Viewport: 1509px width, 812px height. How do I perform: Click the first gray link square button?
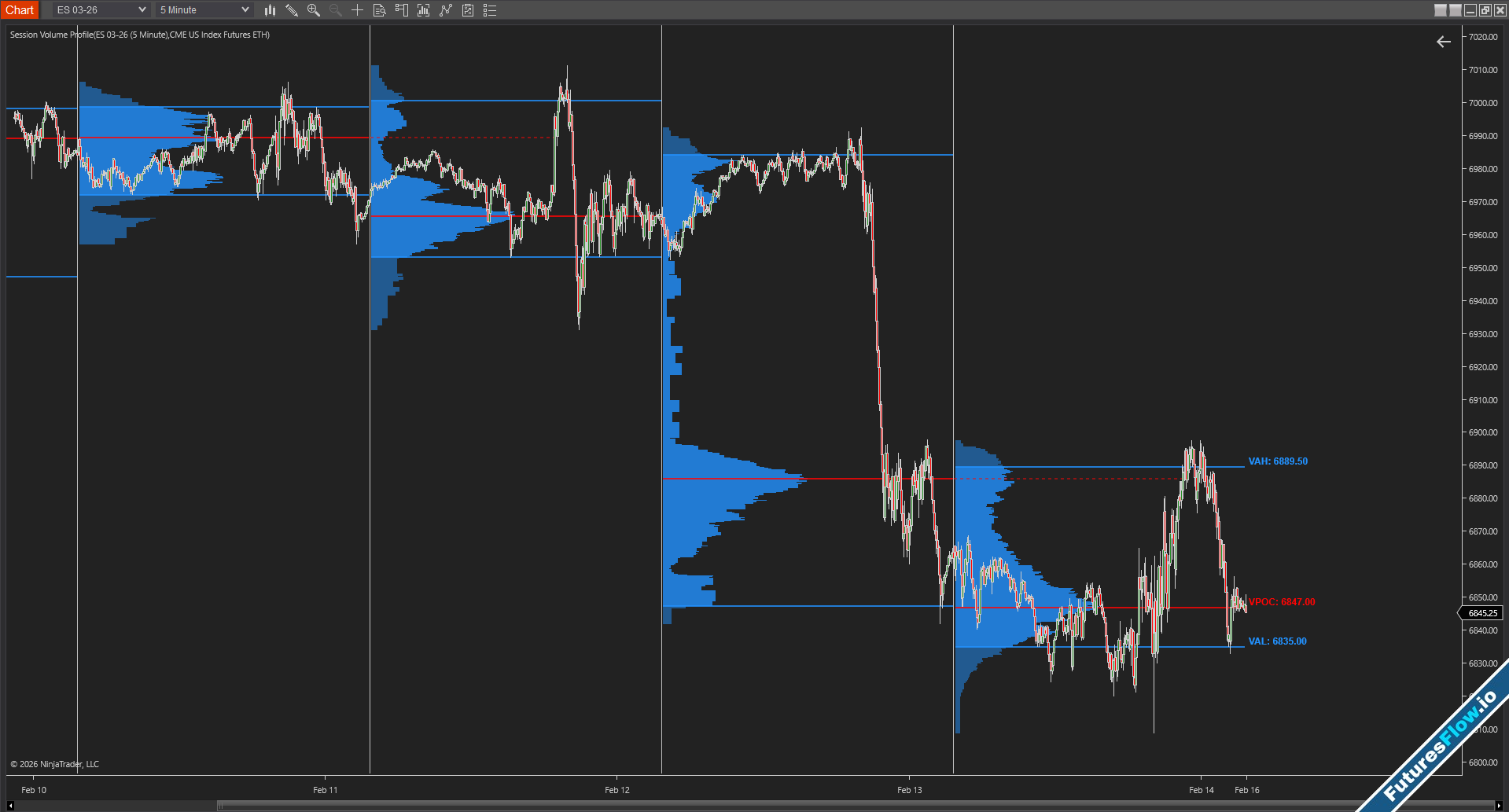click(1441, 10)
